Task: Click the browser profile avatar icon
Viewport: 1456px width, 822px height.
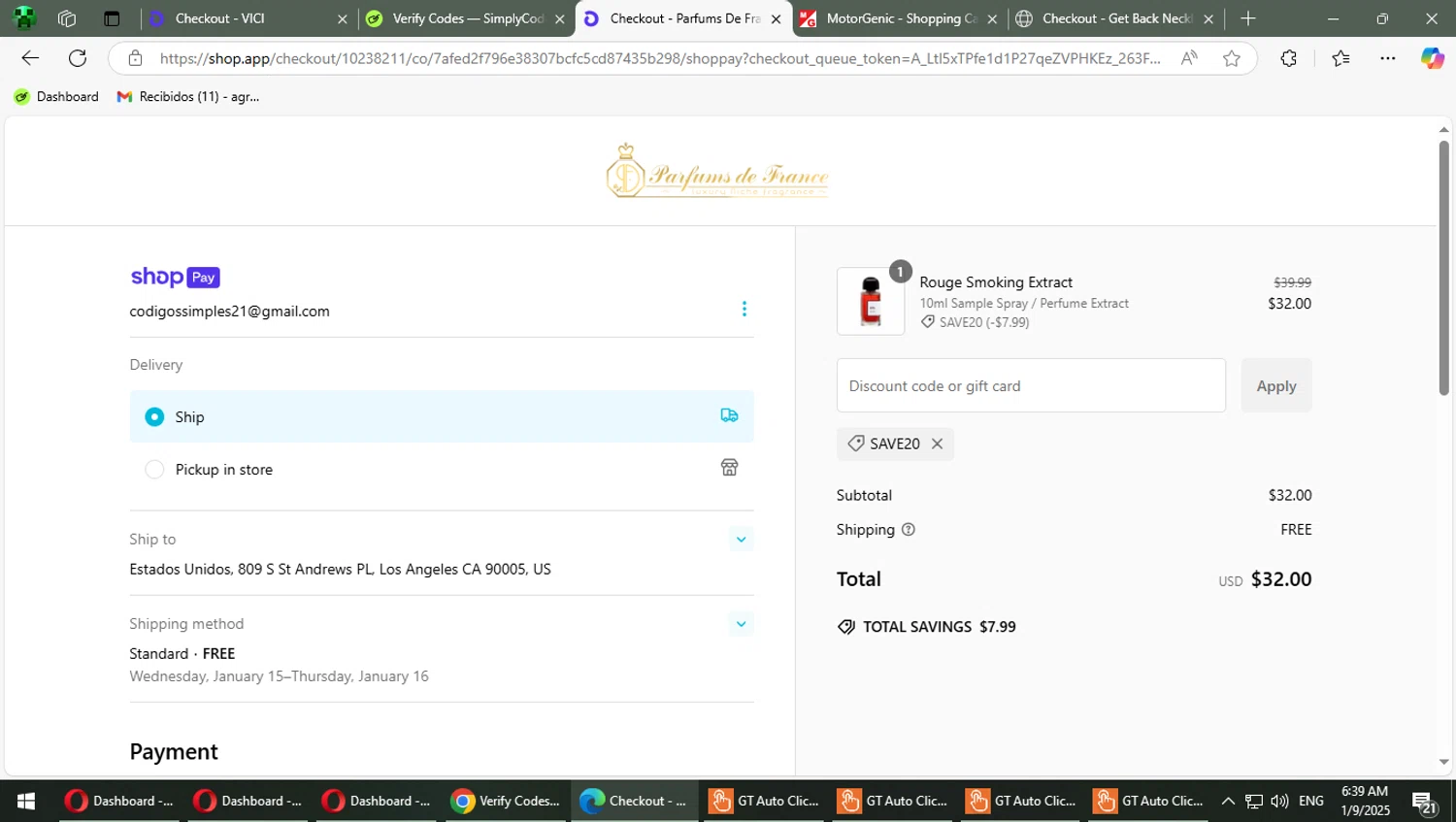Action: [x=24, y=17]
